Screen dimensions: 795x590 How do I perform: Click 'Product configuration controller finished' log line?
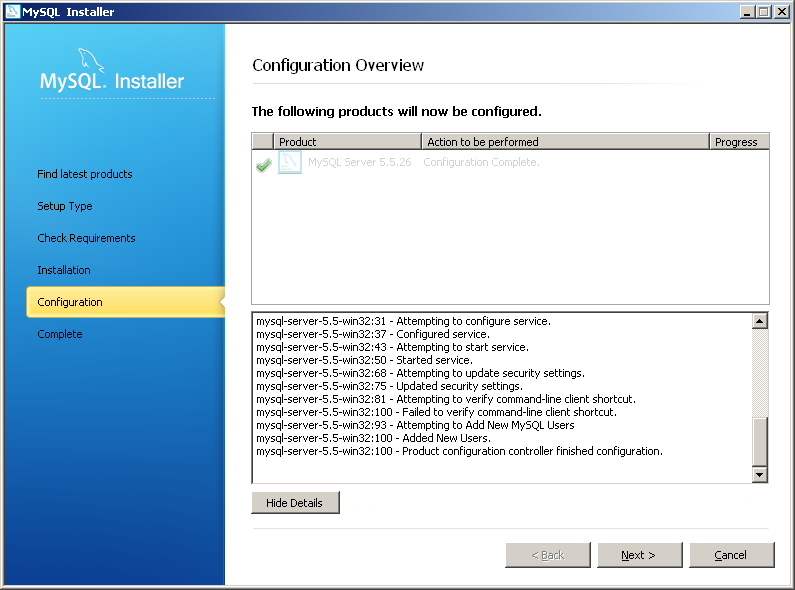click(x=459, y=451)
